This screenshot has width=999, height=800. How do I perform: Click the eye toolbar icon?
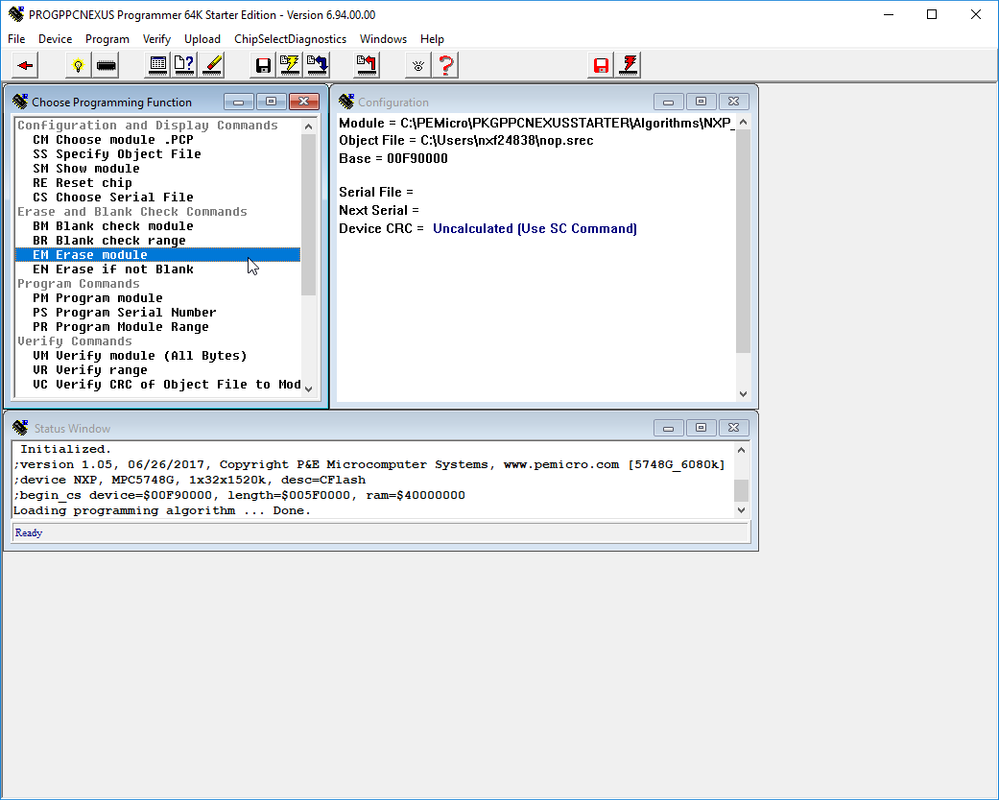pos(418,65)
